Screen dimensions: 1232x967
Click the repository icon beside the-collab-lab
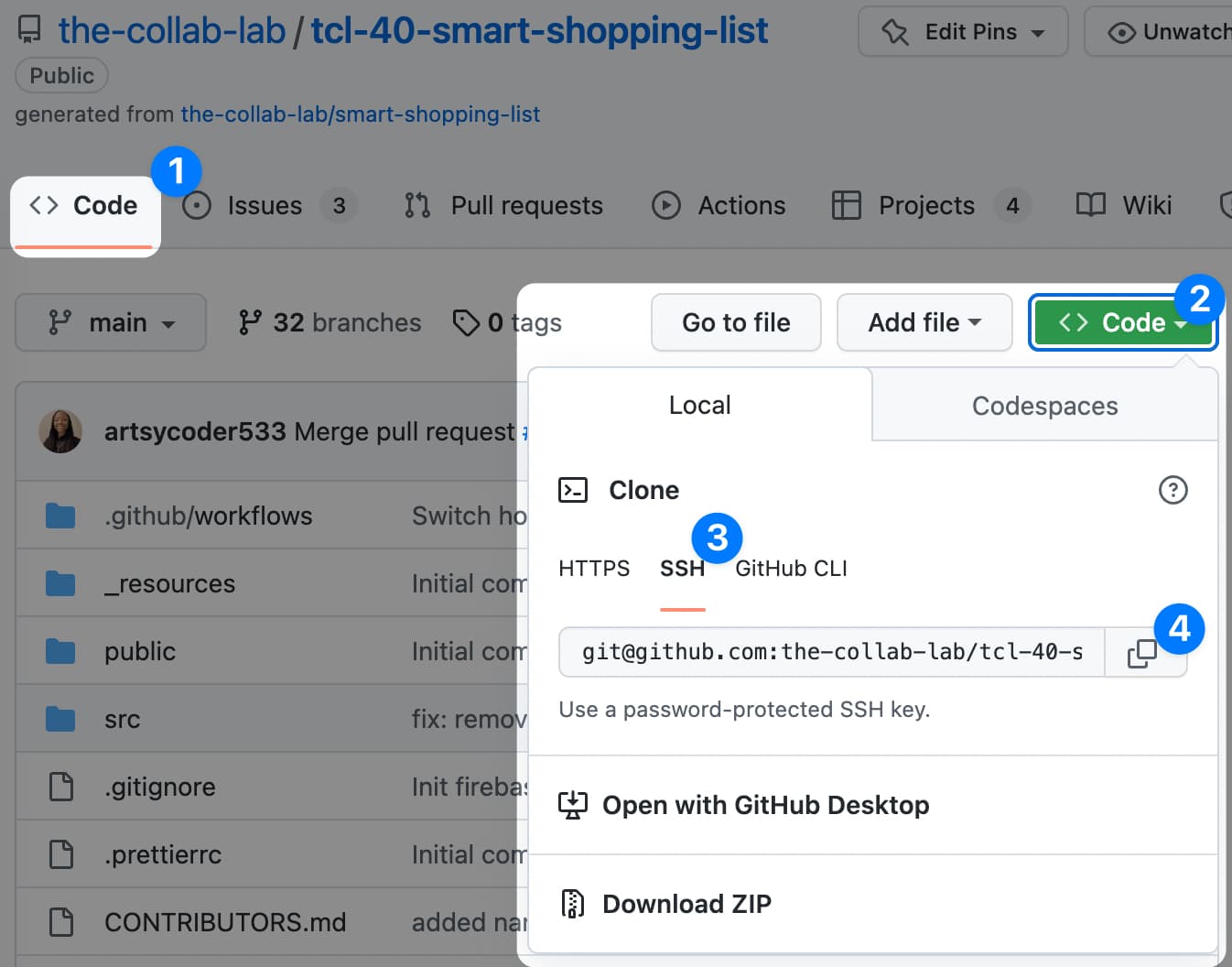tap(29, 30)
